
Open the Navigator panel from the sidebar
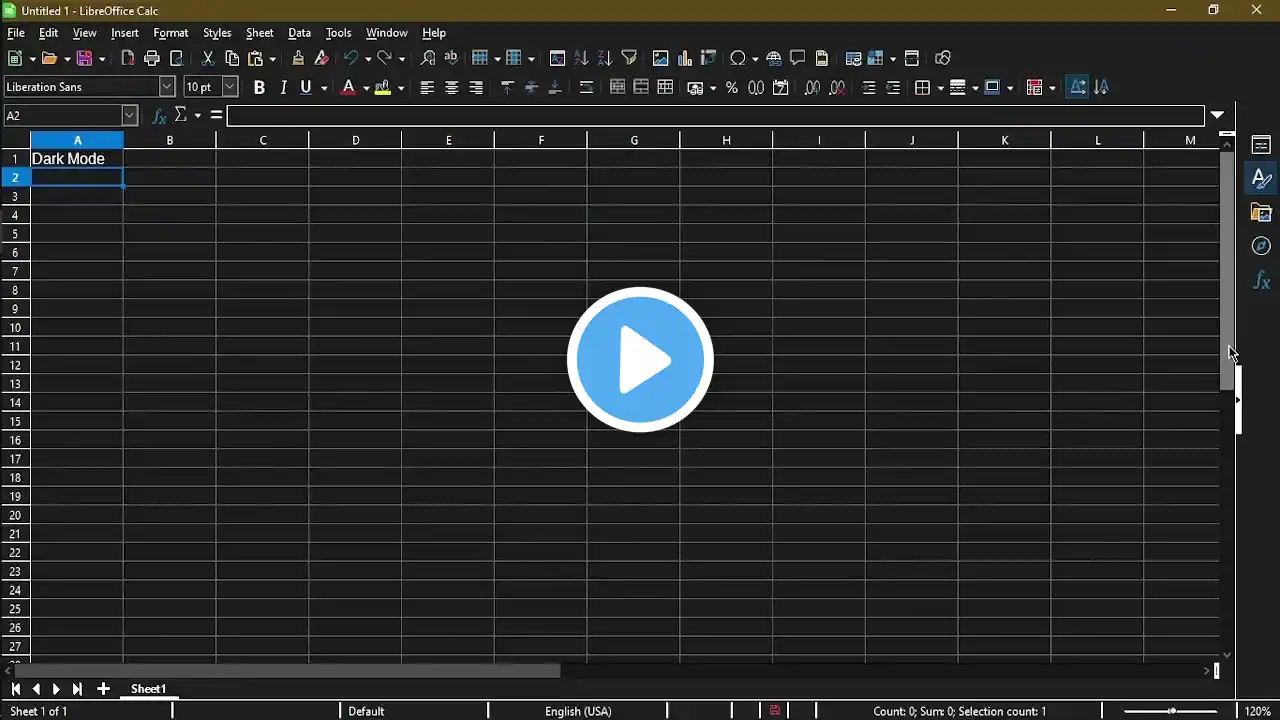[x=1261, y=246]
